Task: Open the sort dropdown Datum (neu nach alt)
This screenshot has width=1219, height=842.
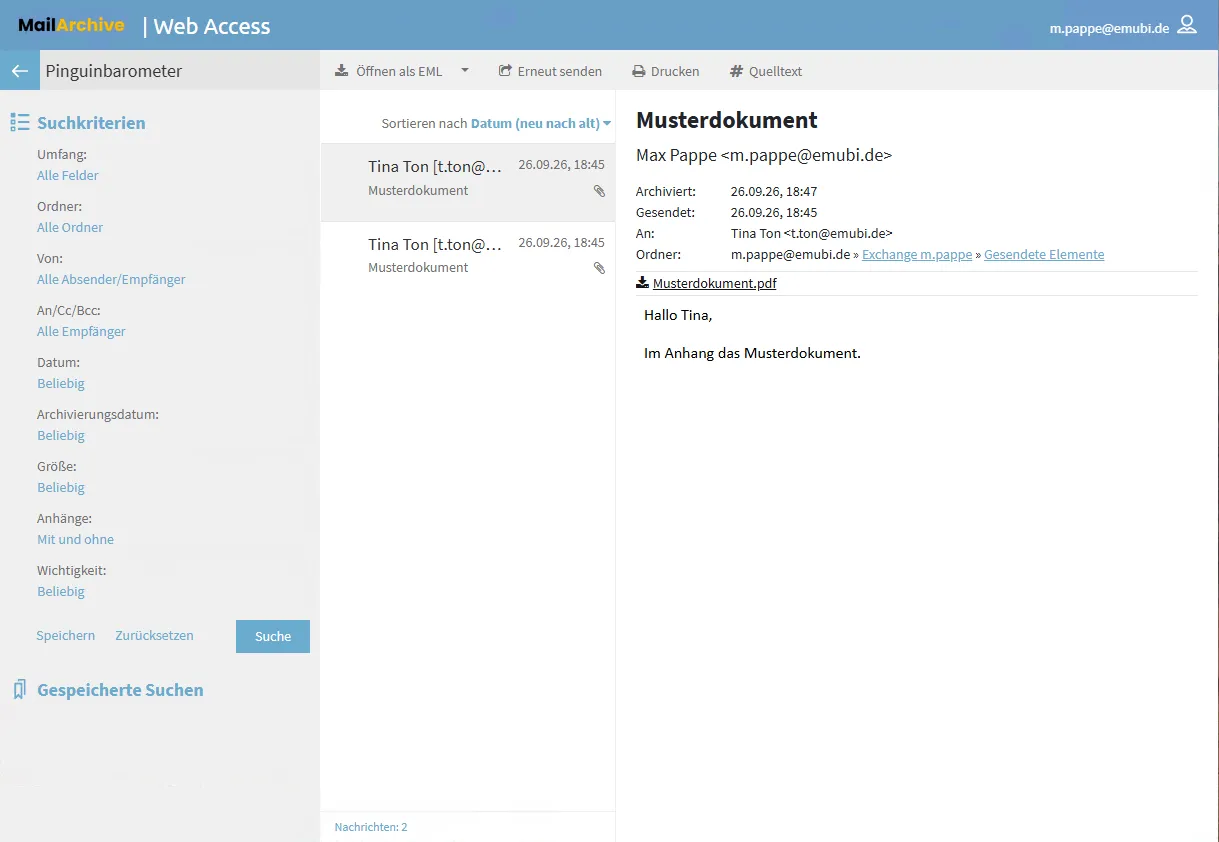Action: (540, 123)
